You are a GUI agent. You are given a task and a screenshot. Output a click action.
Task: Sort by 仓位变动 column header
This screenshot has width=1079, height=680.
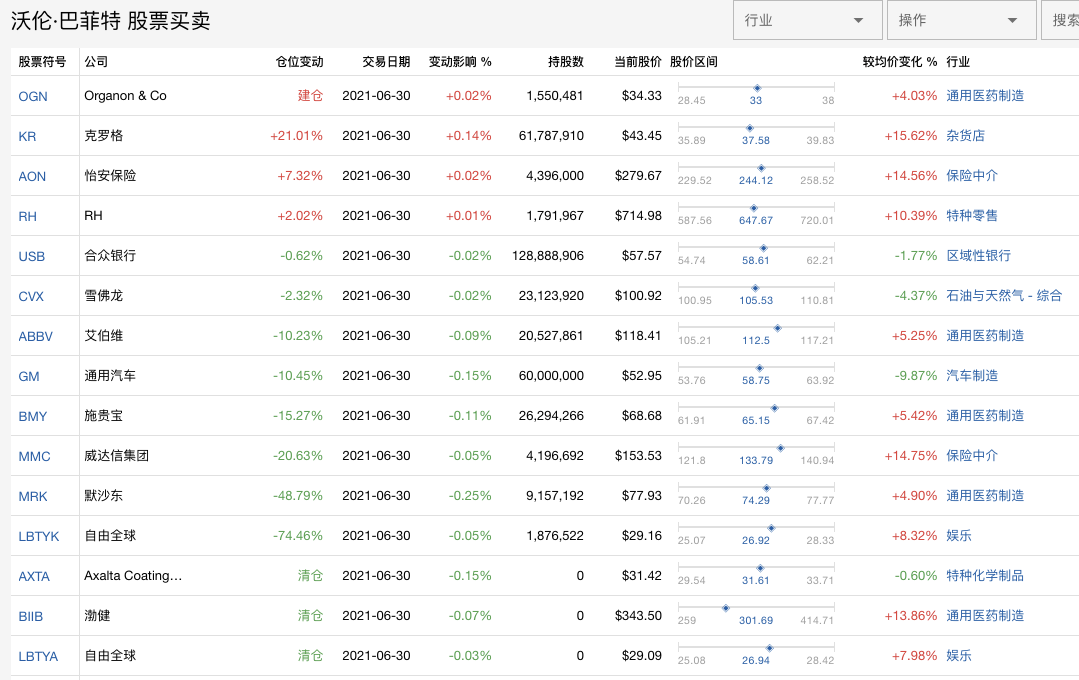click(299, 62)
